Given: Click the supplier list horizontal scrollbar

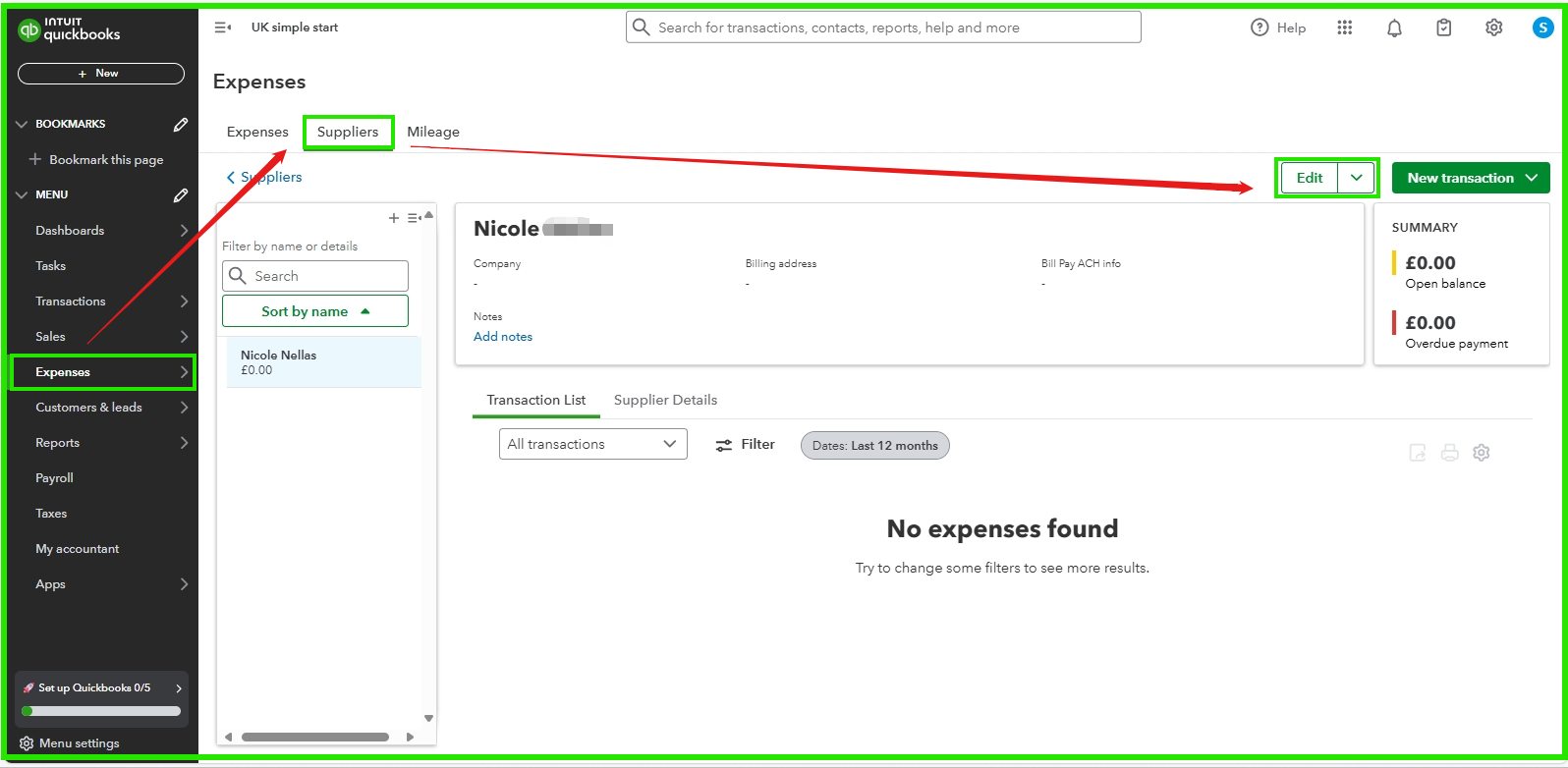Looking at the screenshot, I should point(315,737).
